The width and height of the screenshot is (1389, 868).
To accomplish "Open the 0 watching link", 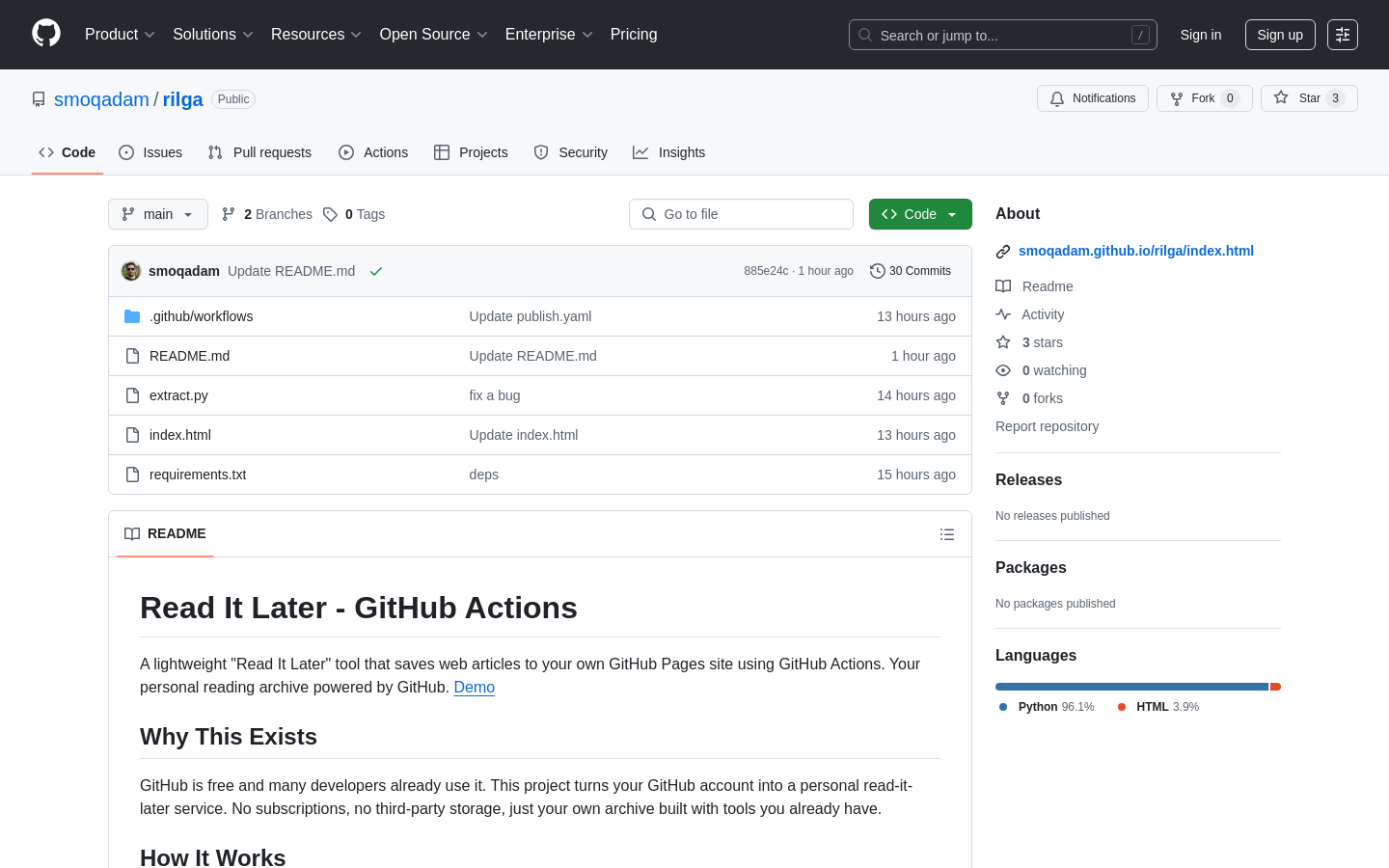I will click(1041, 370).
